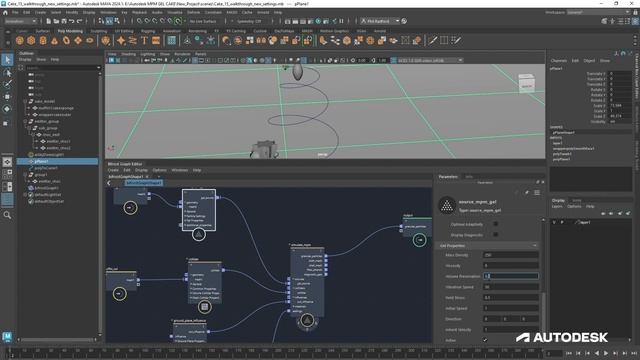This screenshot has height=360, width=640.
Task: Open the Workspace dropdown
Action: (597, 12)
